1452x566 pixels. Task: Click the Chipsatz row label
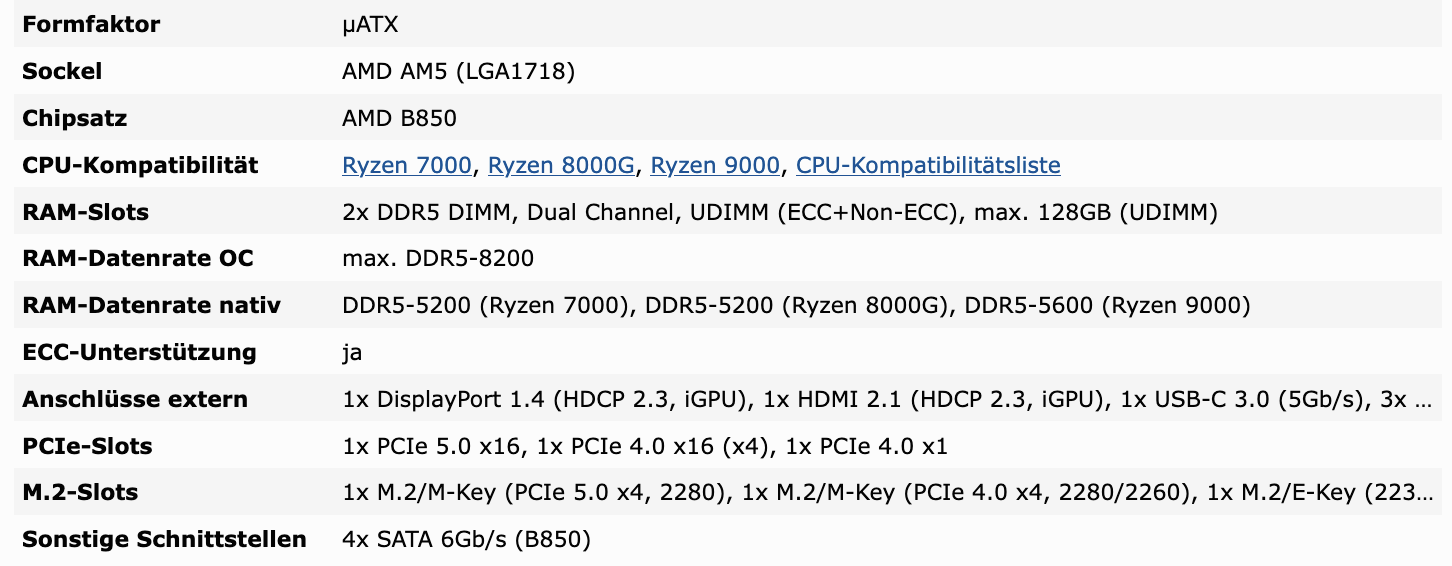point(75,118)
